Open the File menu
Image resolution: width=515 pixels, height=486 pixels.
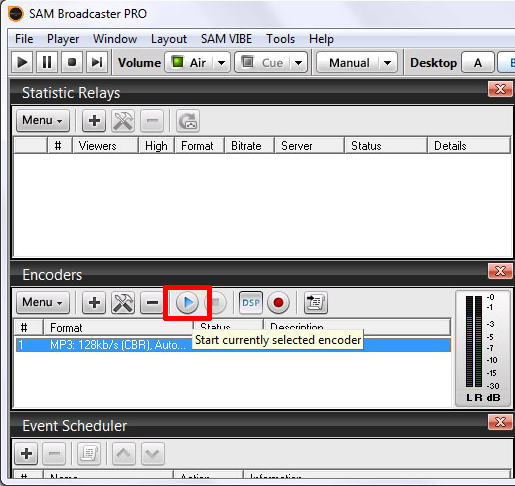pos(24,39)
